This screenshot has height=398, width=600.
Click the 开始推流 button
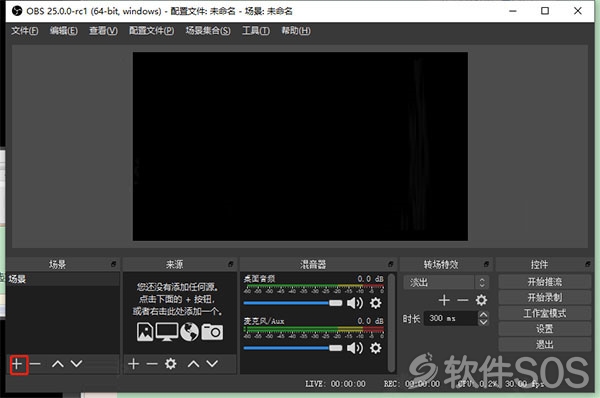[545, 282]
